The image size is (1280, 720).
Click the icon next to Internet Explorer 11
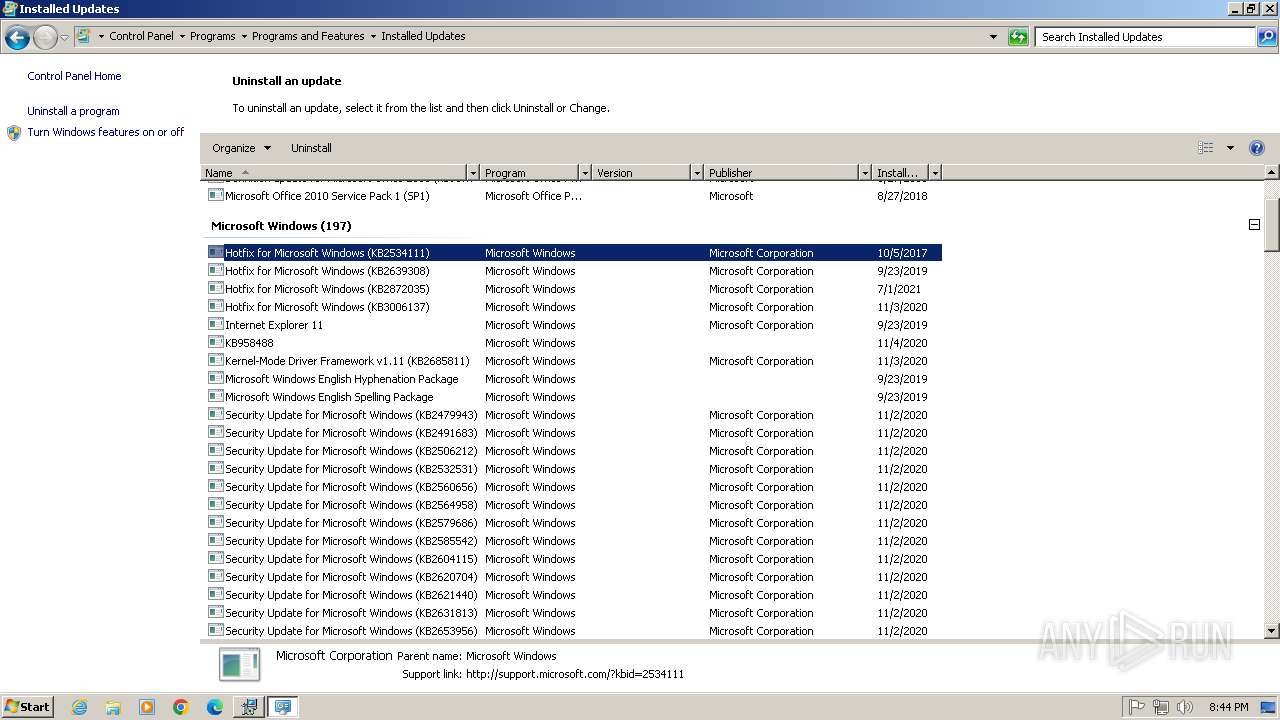click(216, 324)
